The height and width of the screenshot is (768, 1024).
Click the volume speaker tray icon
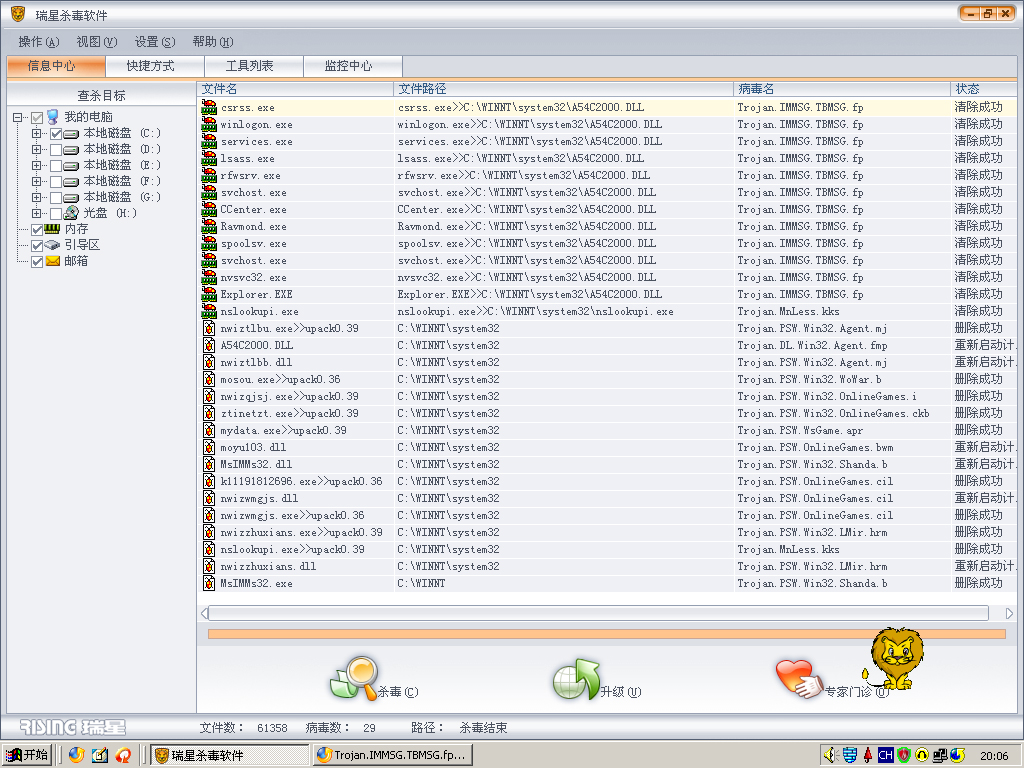pos(831,755)
